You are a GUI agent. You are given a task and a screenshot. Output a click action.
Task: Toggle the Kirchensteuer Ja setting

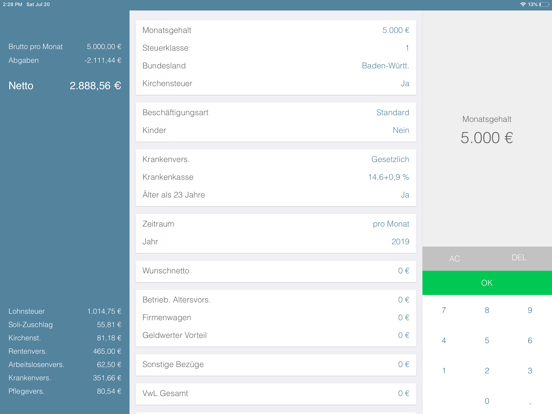pyautogui.click(x=276, y=83)
